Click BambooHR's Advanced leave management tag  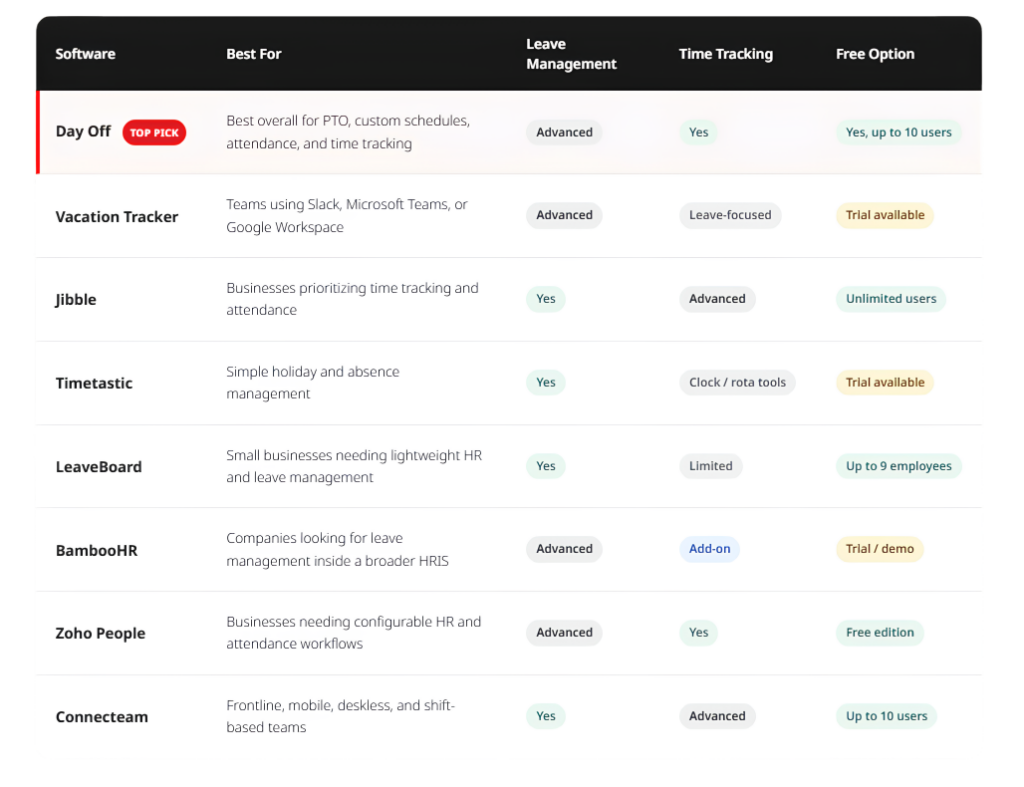coord(564,549)
